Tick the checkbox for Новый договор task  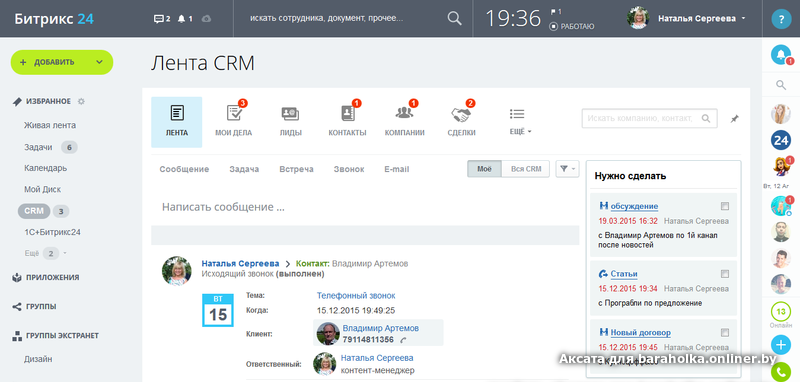tap(725, 333)
